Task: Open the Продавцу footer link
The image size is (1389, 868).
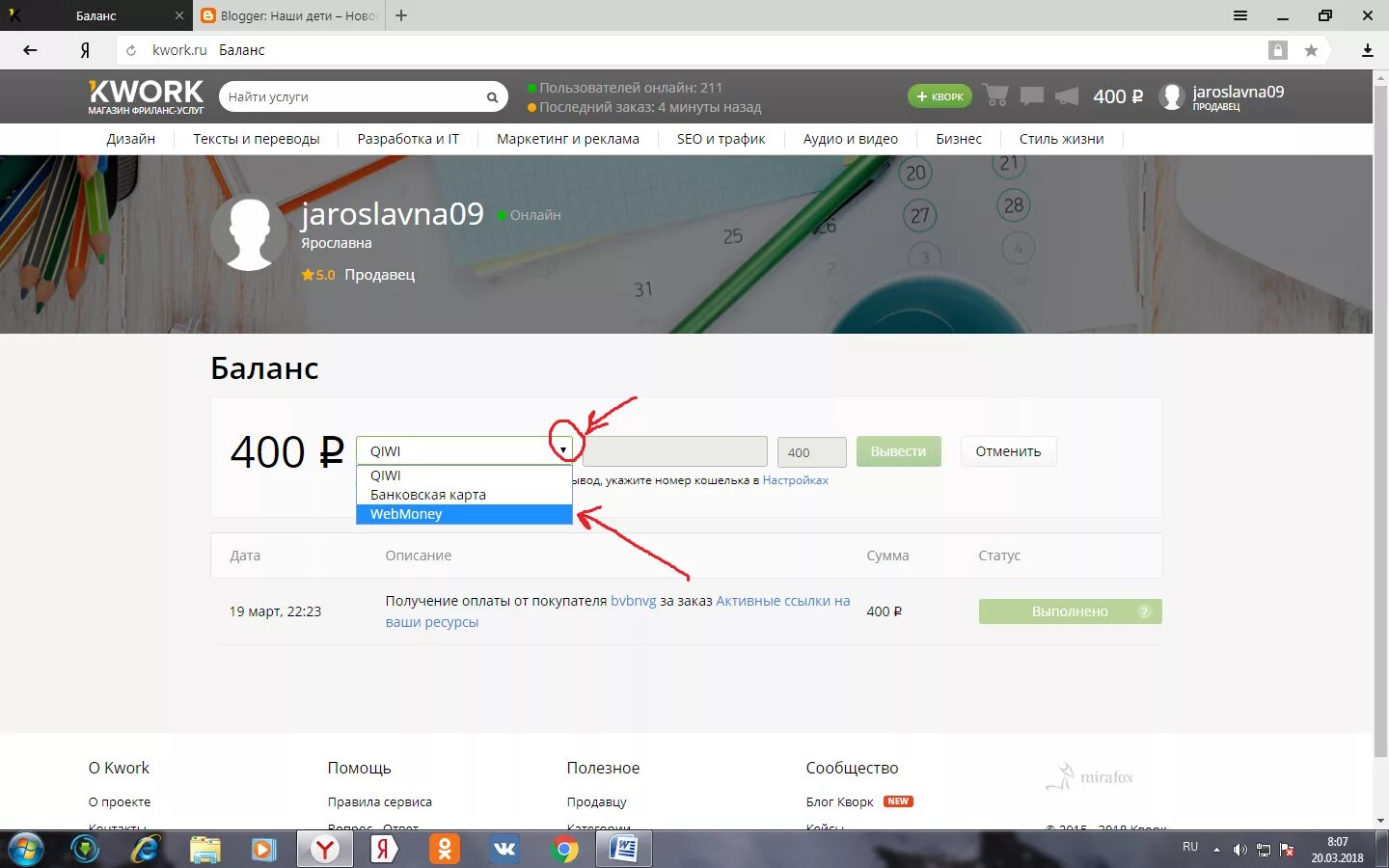Action: coord(596,801)
